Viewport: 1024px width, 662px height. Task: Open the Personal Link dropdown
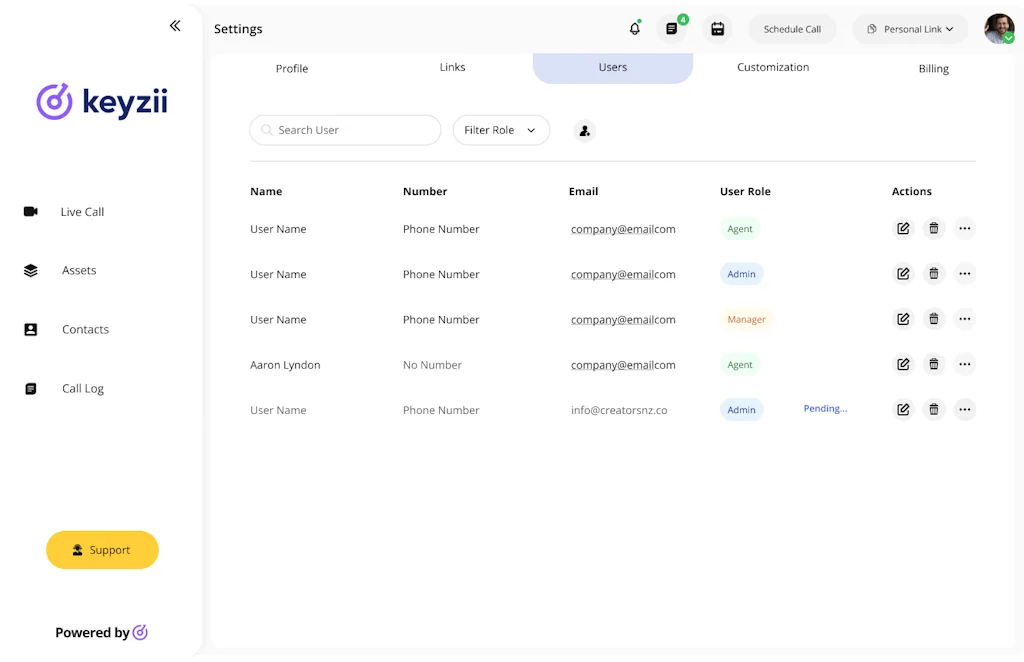910,29
